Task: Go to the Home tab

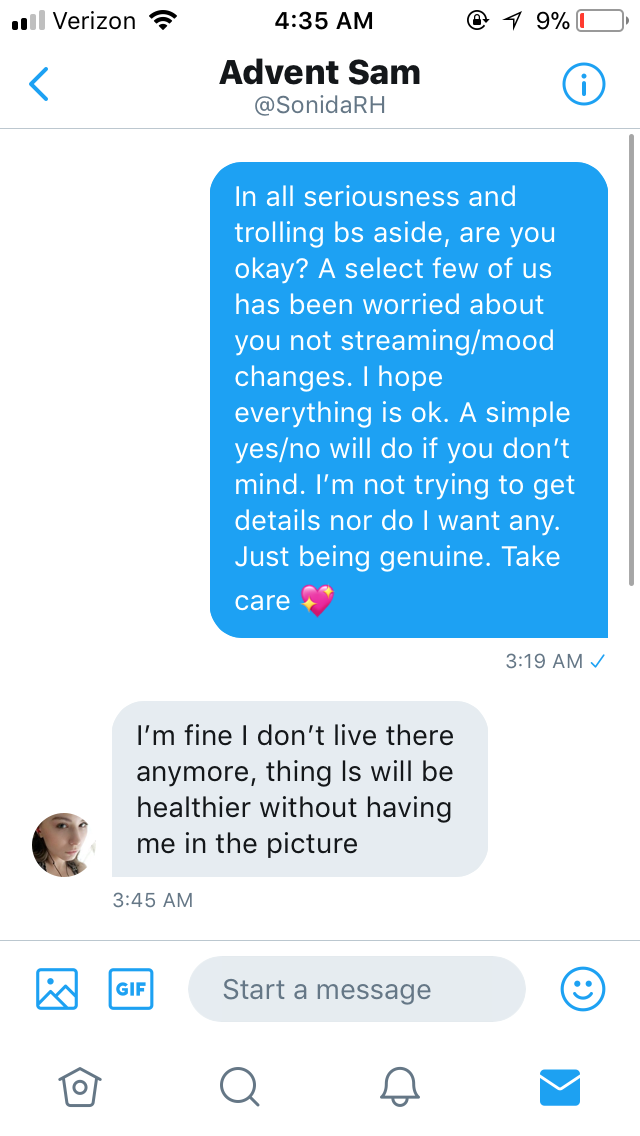Action: point(81,1085)
